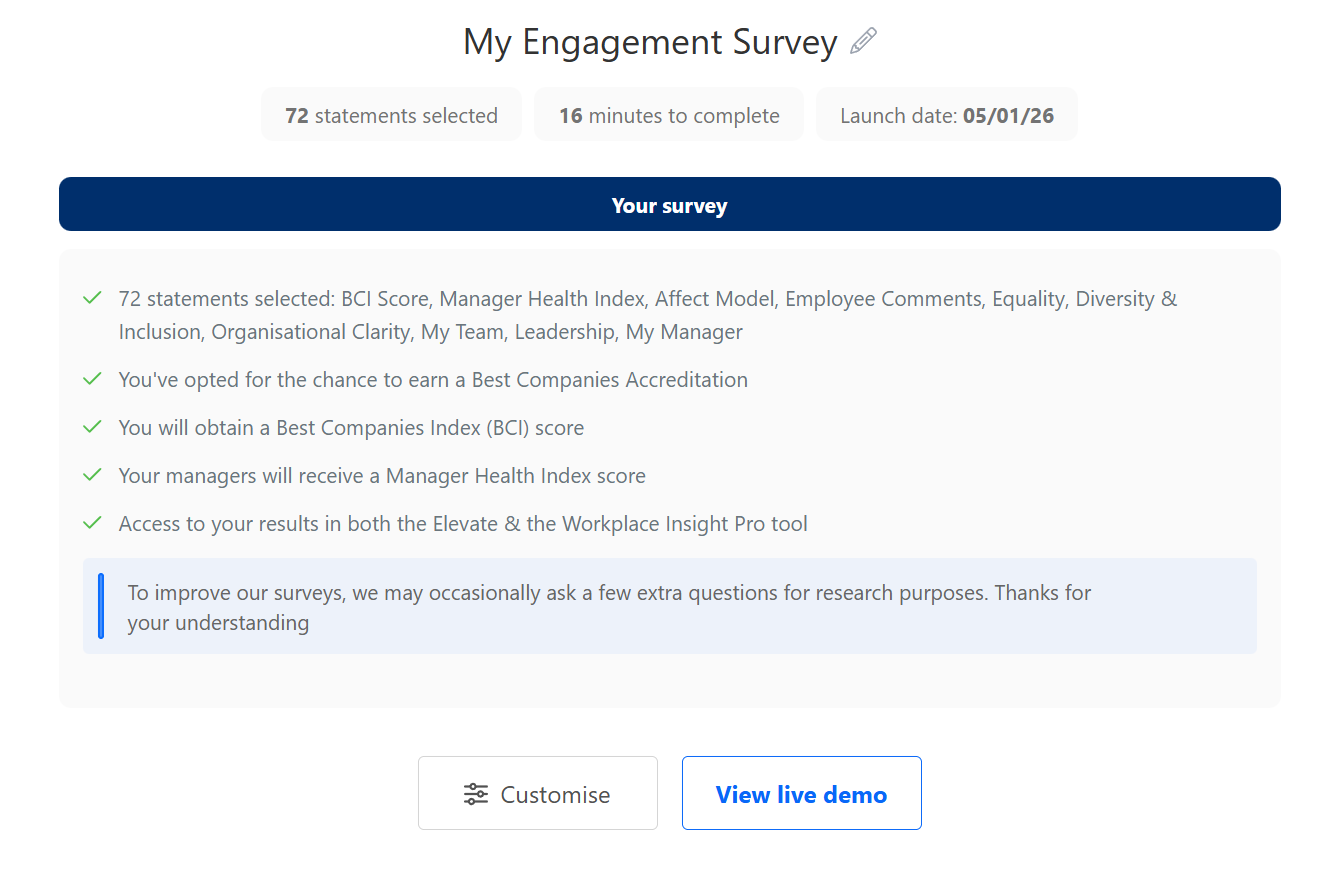Click the Elevate & Workplace Insight Pro text
The width and height of the screenshot is (1327, 869).
(463, 524)
